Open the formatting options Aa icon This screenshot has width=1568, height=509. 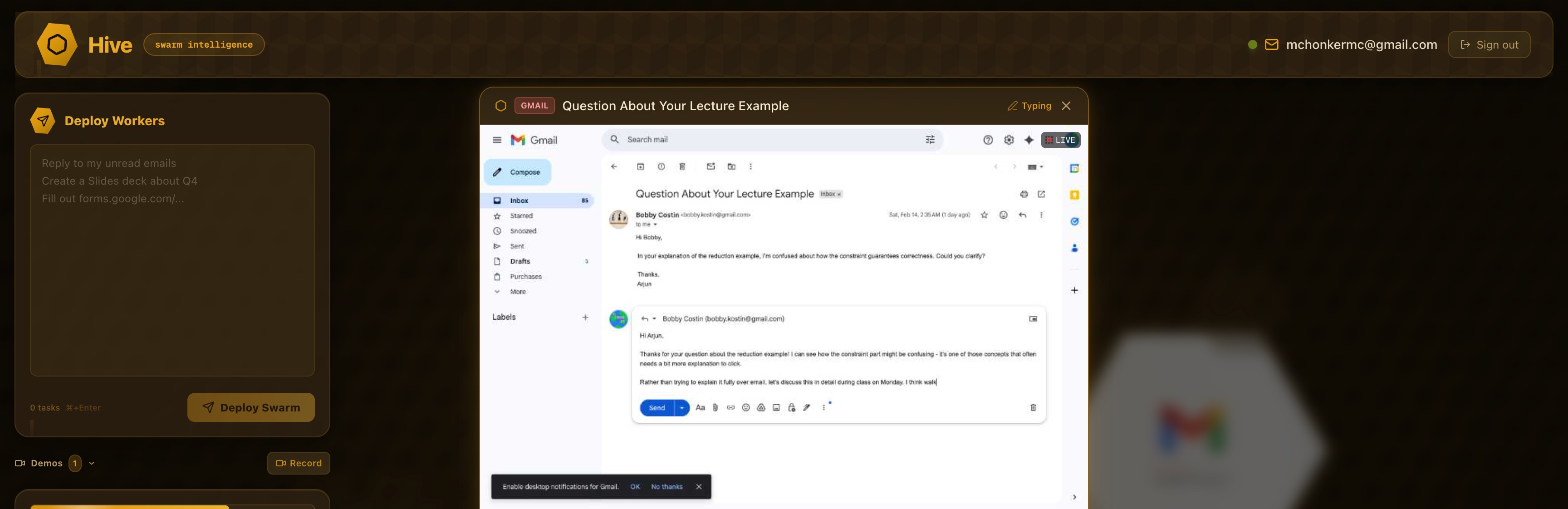[700, 408]
